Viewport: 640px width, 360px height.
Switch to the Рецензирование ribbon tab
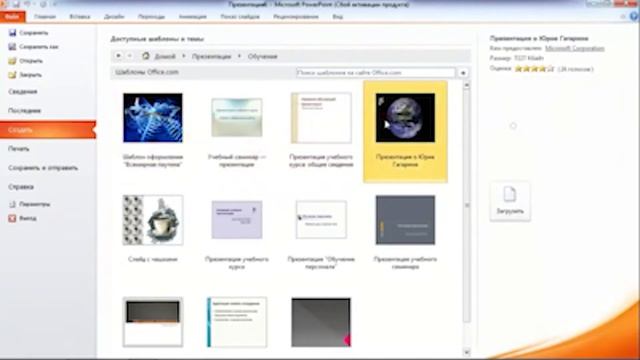(296, 17)
